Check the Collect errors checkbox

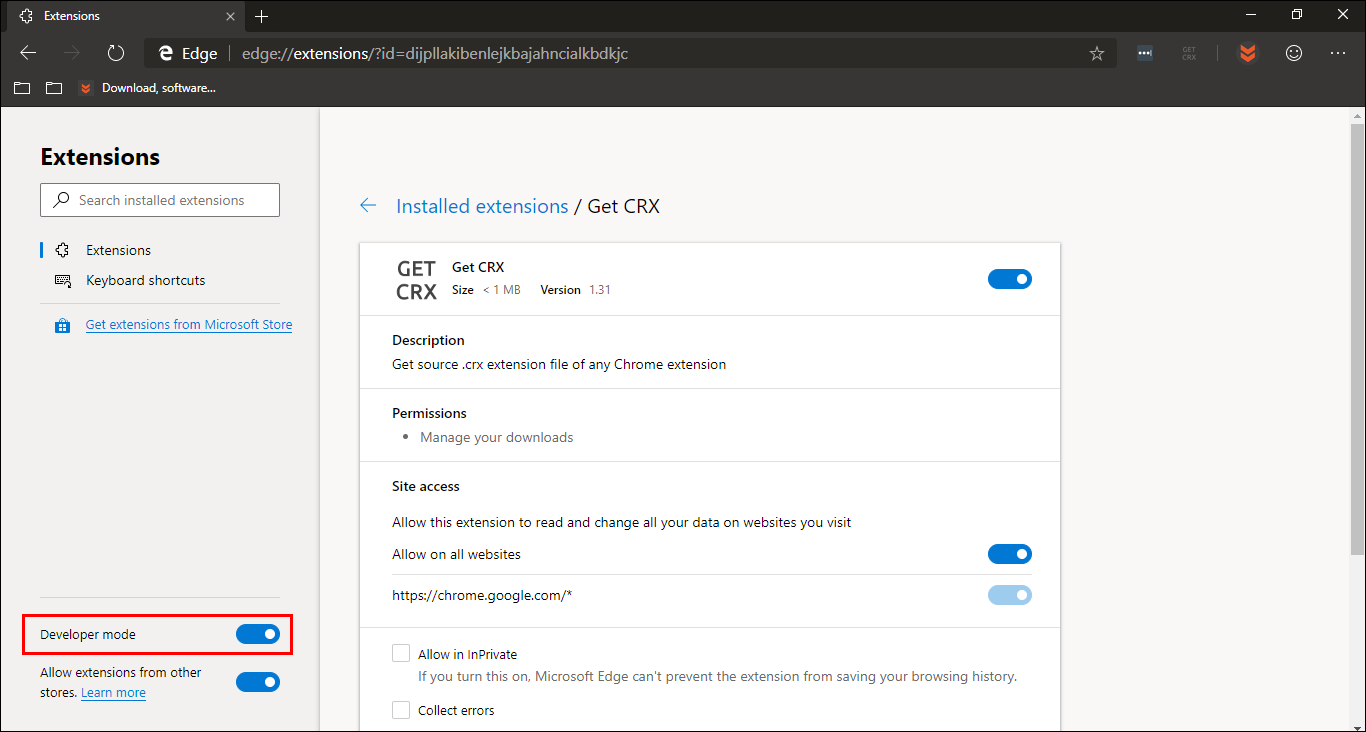click(x=401, y=710)
